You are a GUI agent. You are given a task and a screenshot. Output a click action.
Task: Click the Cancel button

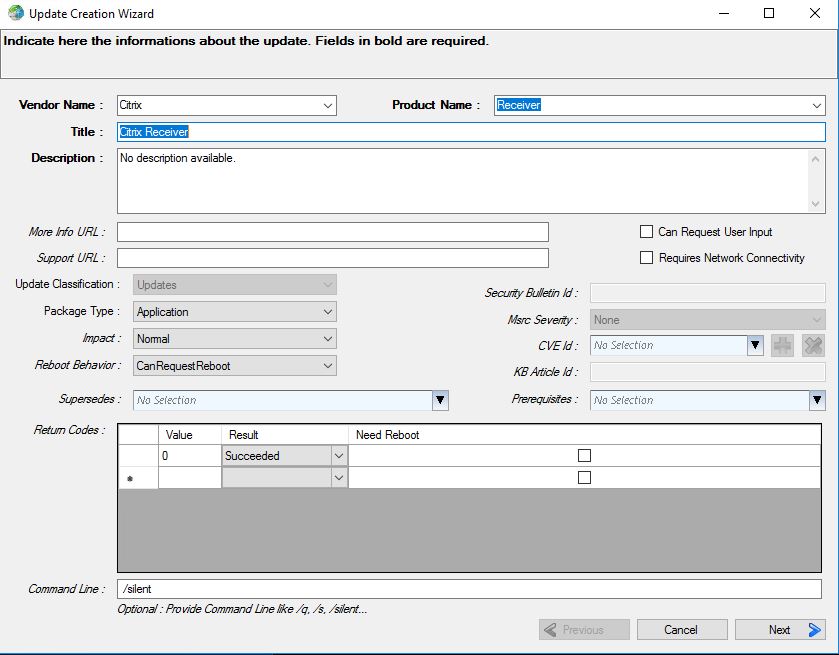click(x=682, y=630)
